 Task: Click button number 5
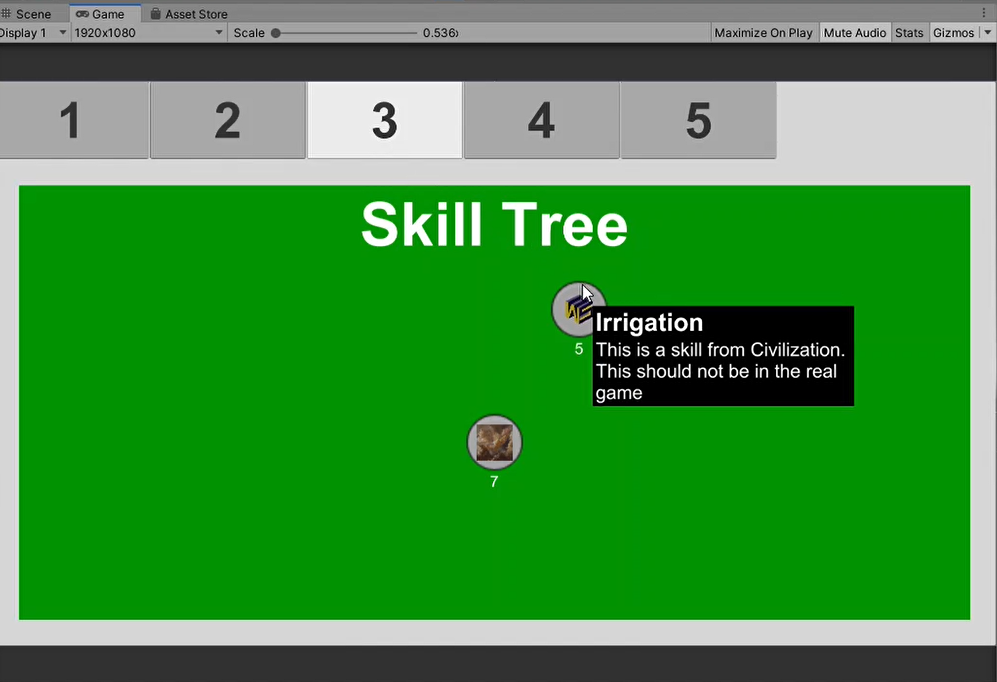697,120
